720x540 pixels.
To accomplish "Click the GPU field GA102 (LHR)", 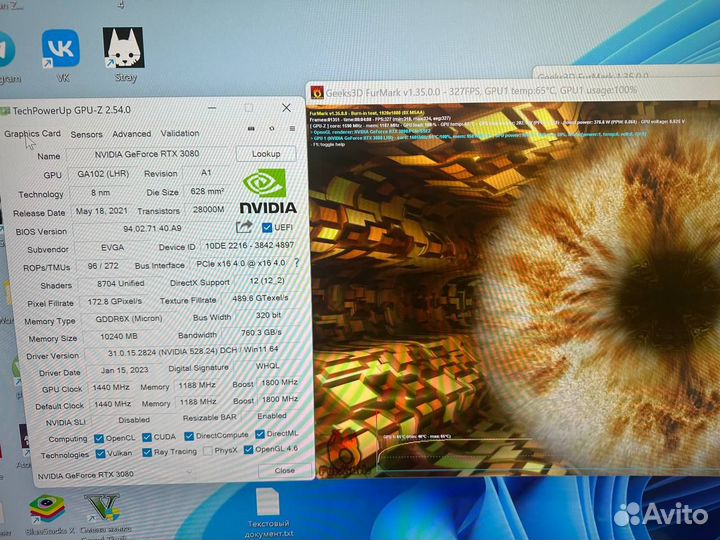I will click(x=103, y=174).
